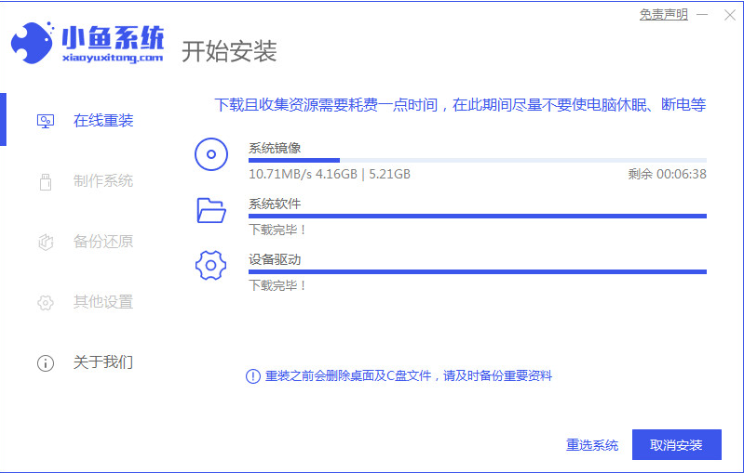The width and height of the screenshot is (745, 476).
Task: Click the blue info icon beside backup warning
Action: click(253, 376)
